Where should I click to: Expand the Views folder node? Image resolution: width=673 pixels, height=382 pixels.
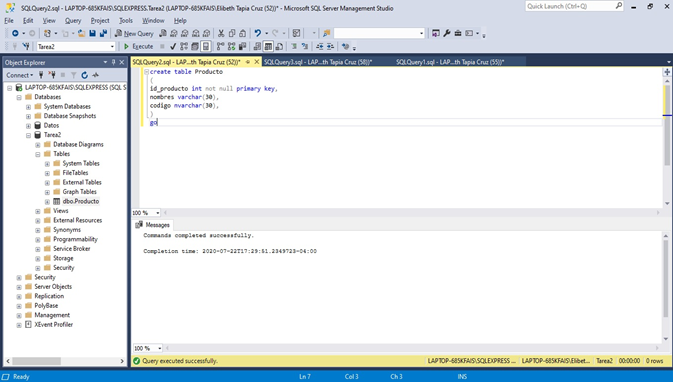coord(38,211)
